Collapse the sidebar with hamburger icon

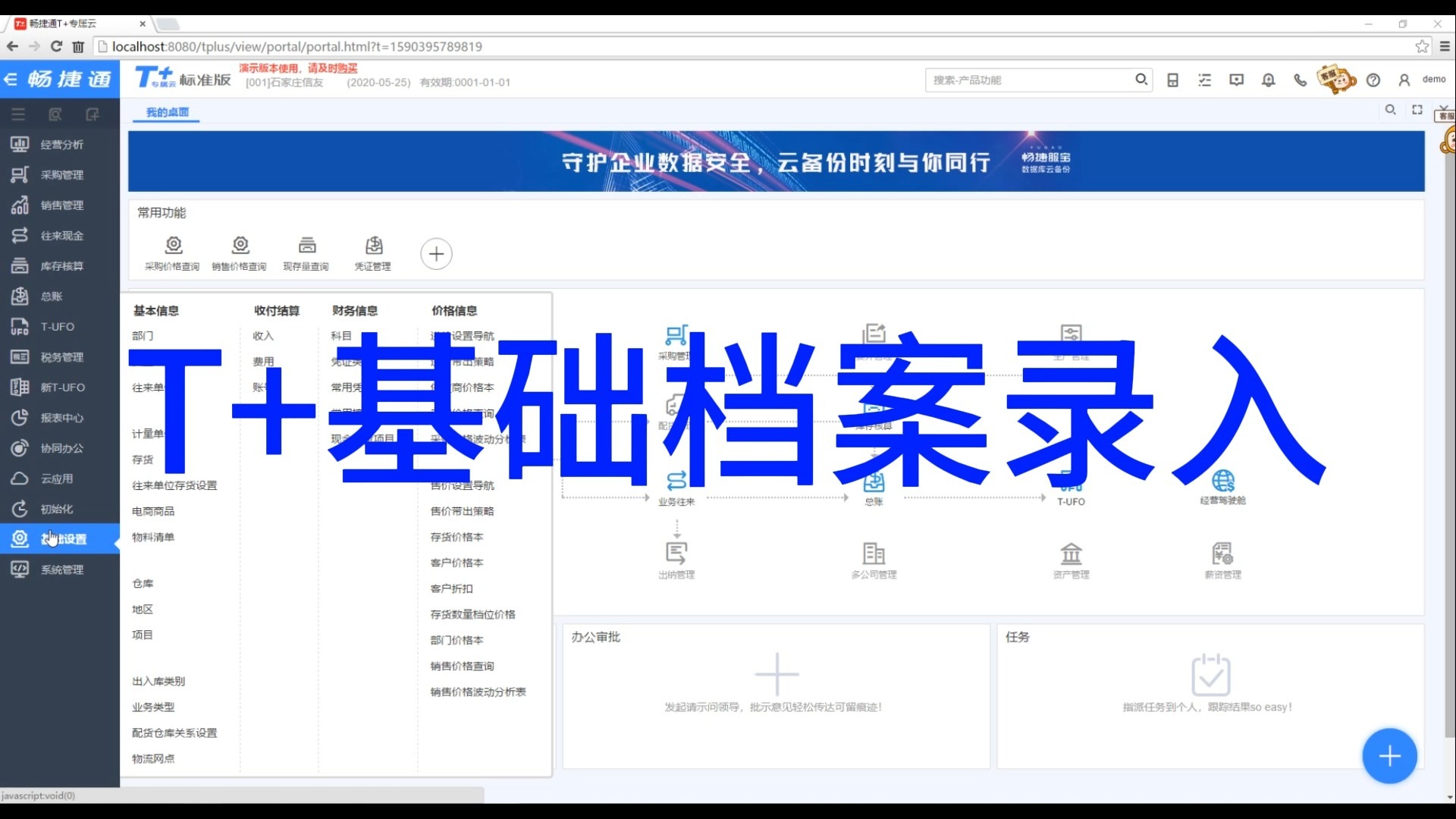click(18, 115)
